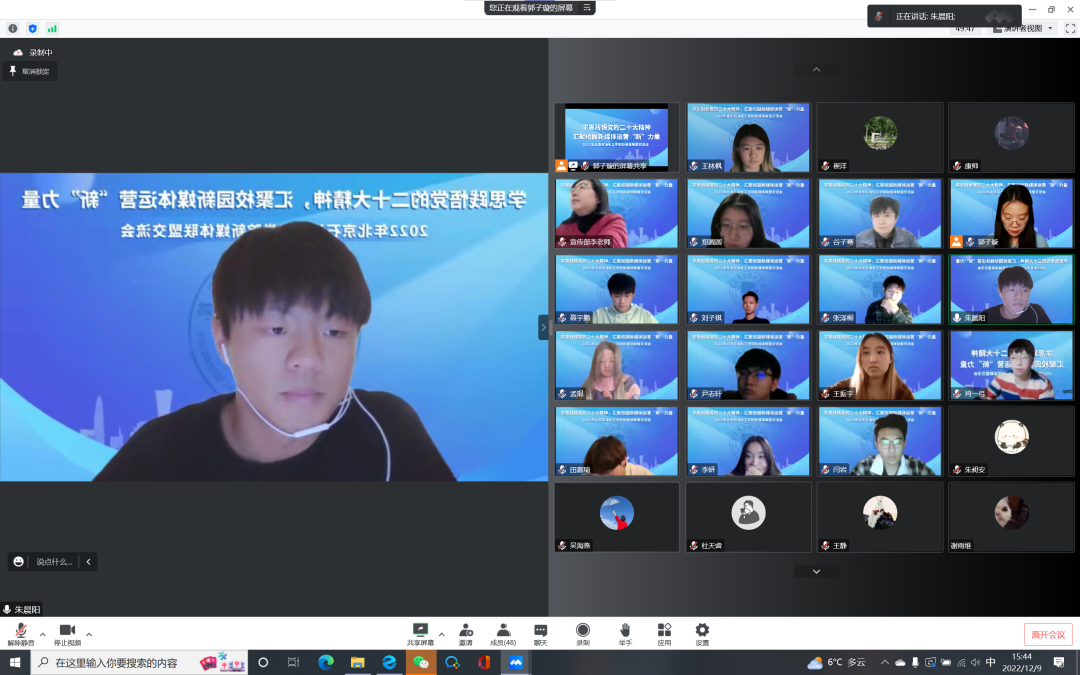Click the Share Screen (共享屏幕) icon
The width and height of the screenshot is (1080, 675).
tap(421, 631)
